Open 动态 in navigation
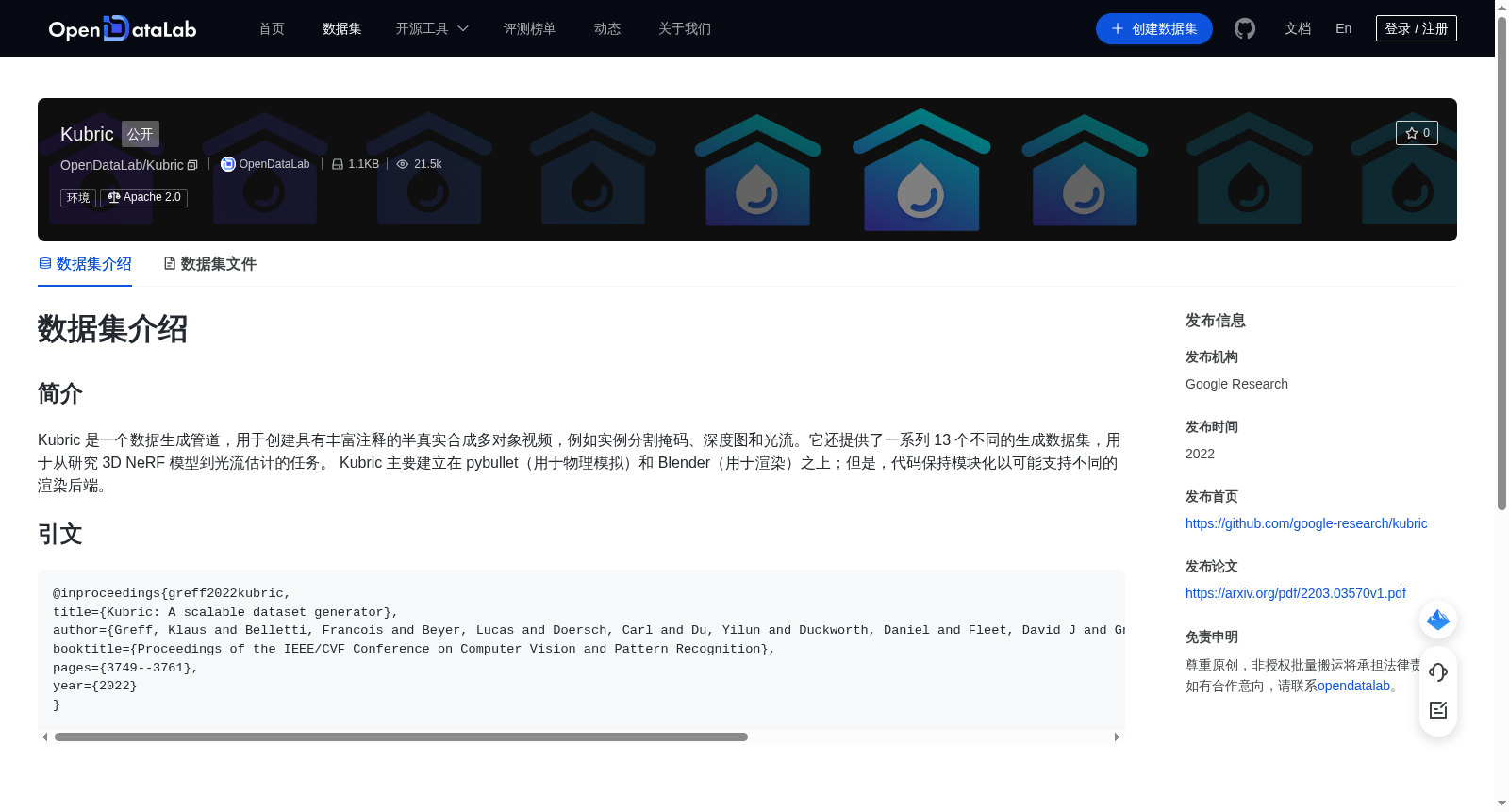 click(607, 28)
